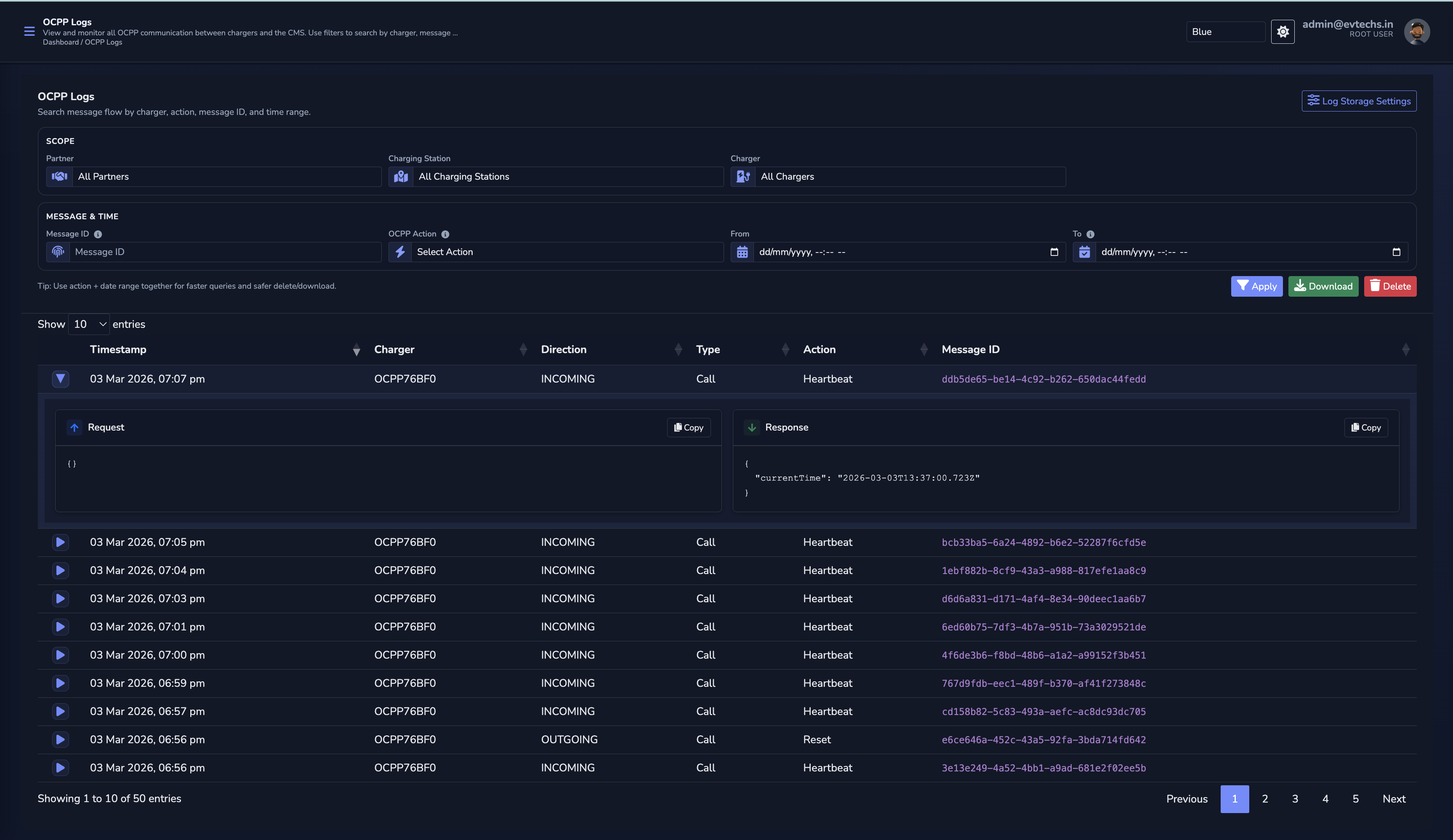1453x840 pixels.
Task: Open the Select Action dropdown
Action: tap(565, 252)
